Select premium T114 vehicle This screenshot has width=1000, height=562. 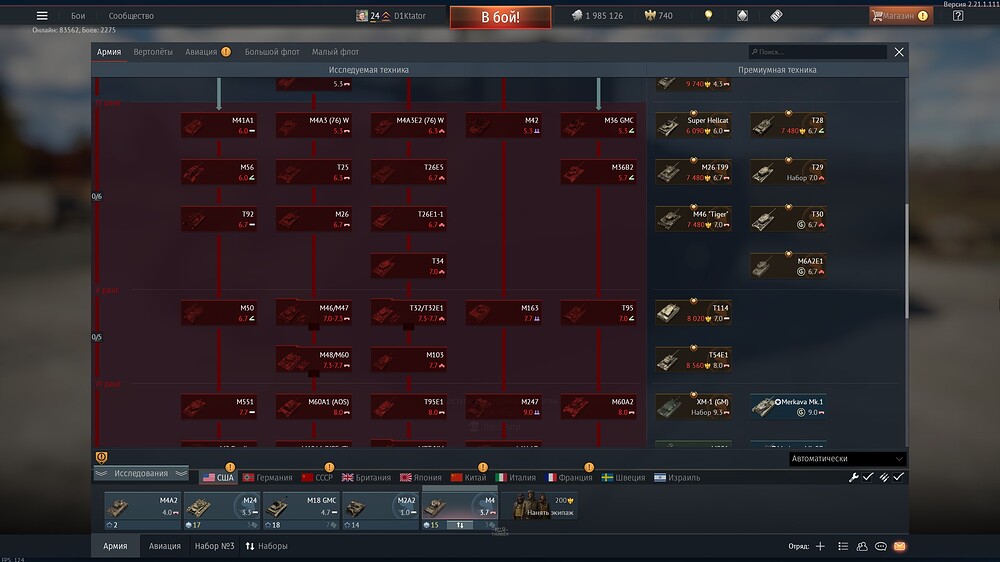point(694,313)
